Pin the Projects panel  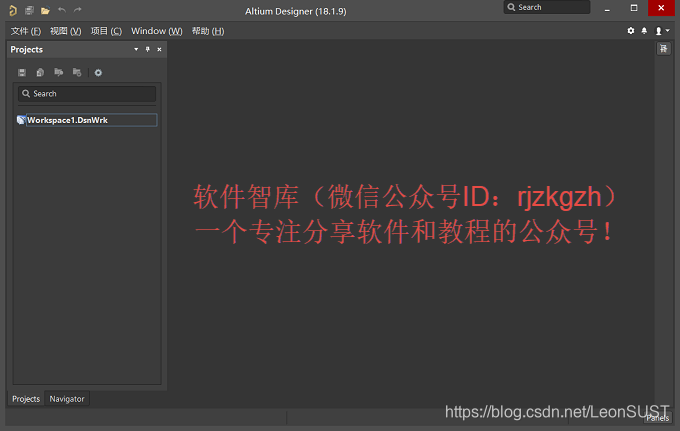pyautogui.click(x=147, y=49)
